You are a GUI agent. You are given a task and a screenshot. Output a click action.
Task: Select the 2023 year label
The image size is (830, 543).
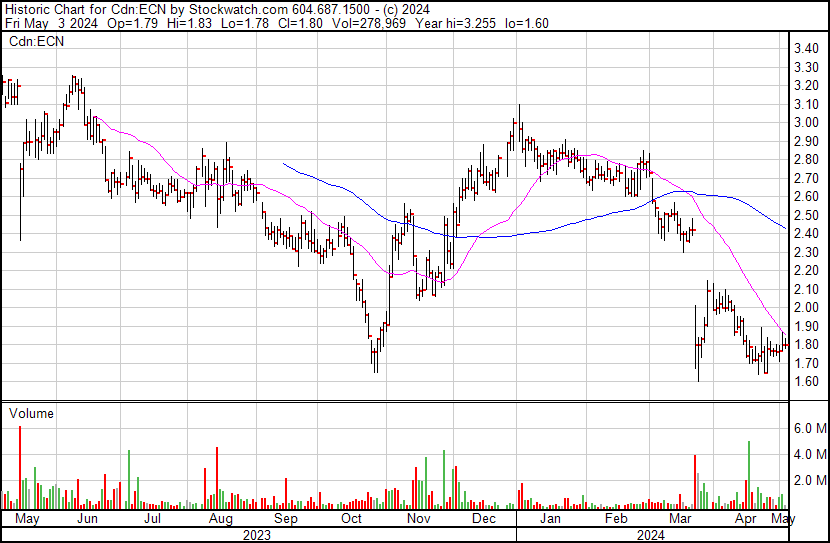tap(257, 535)
